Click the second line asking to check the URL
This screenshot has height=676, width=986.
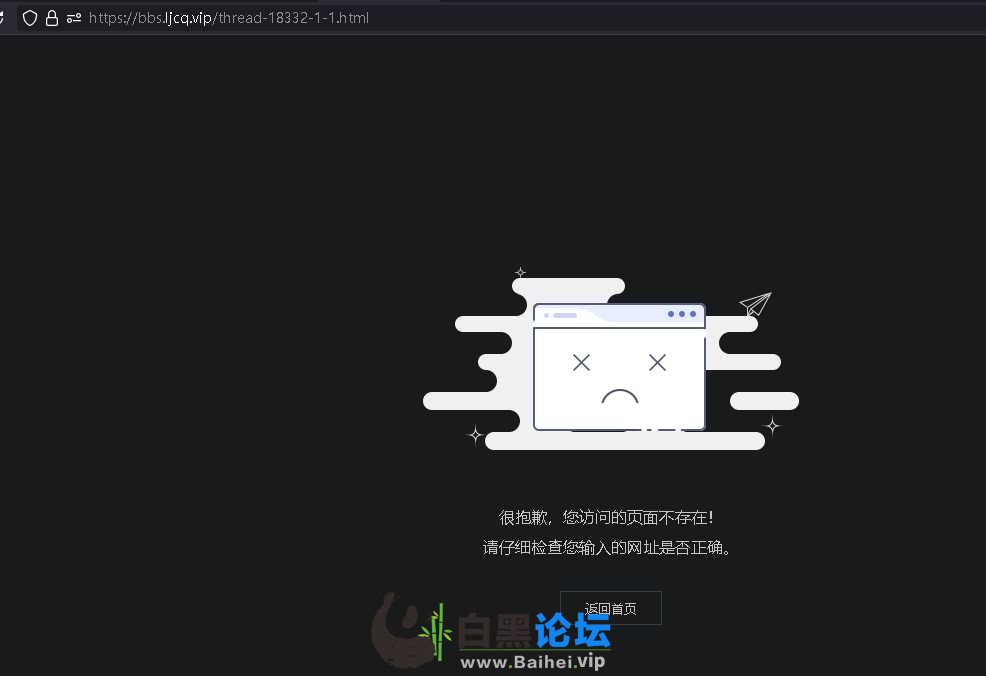coord(608,547)
